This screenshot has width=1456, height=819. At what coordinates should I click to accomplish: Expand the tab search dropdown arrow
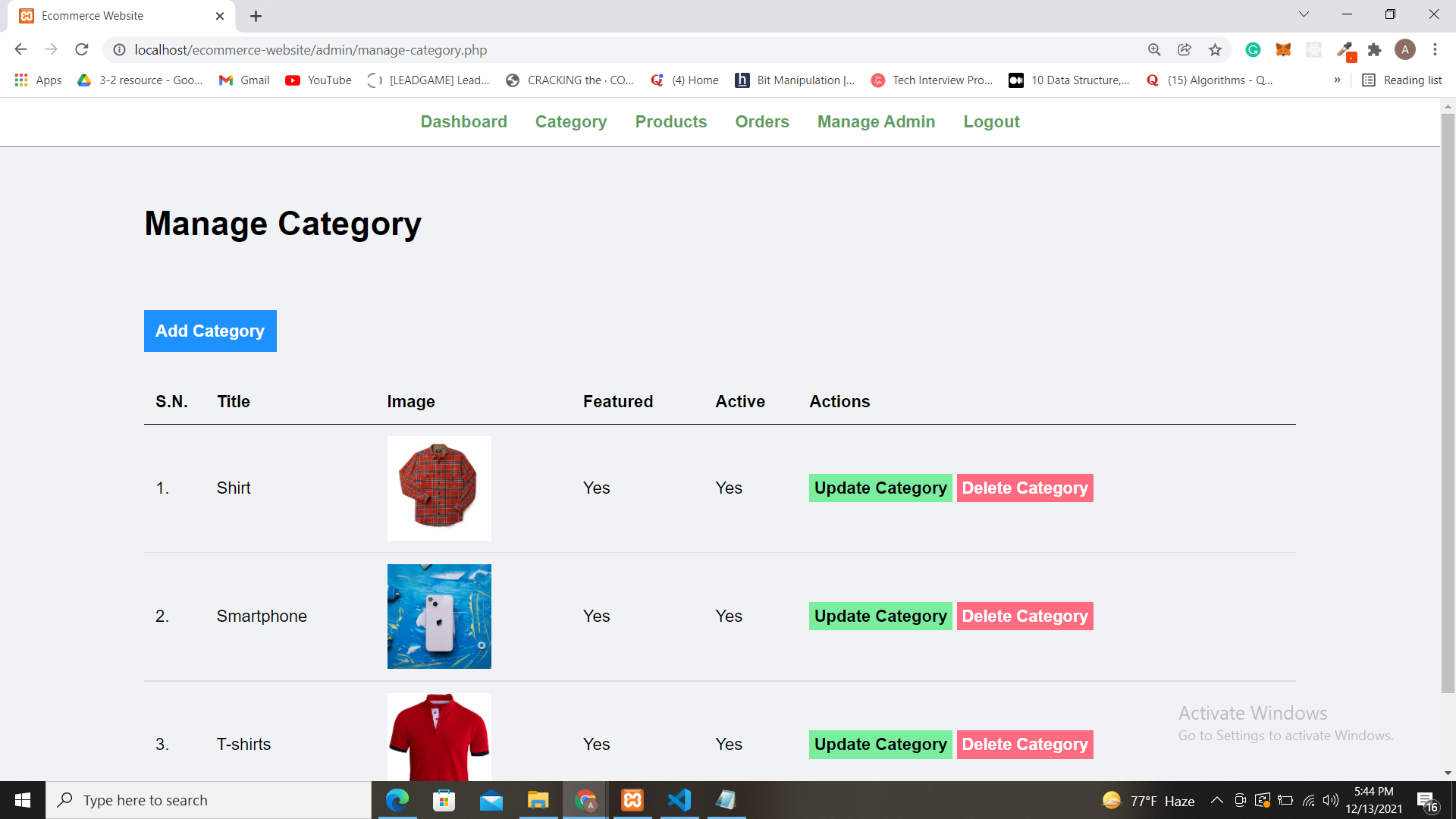click(1304, 14)
